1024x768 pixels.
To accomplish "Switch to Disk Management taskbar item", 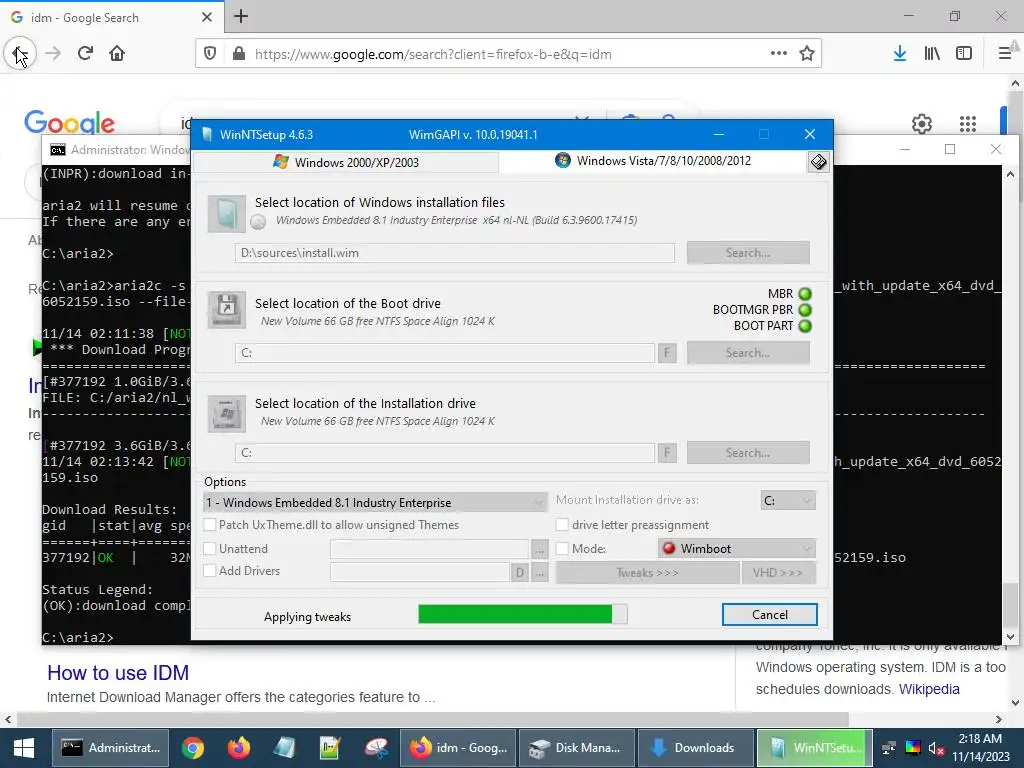I will click(x=576, y=748).
